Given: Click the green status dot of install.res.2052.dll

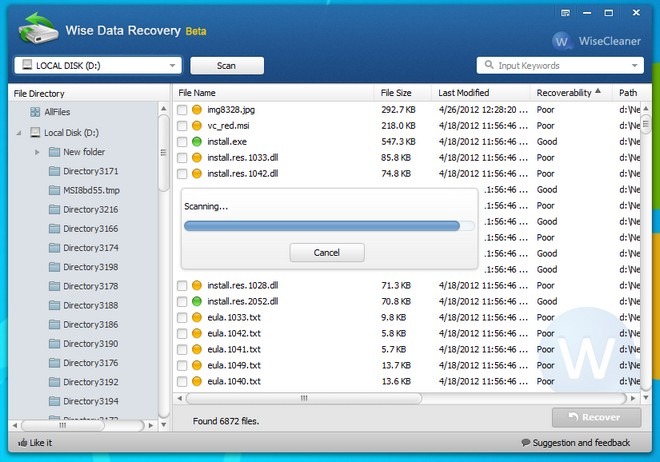Looking at the screenshot, I should pyautogui.click(x=197, y=301).
